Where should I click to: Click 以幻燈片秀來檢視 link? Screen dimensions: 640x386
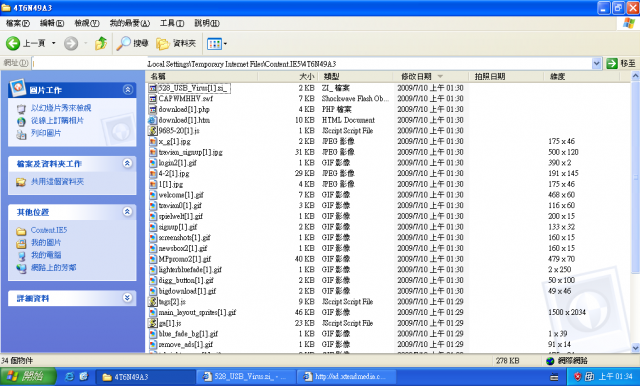(x=61, y=108)
